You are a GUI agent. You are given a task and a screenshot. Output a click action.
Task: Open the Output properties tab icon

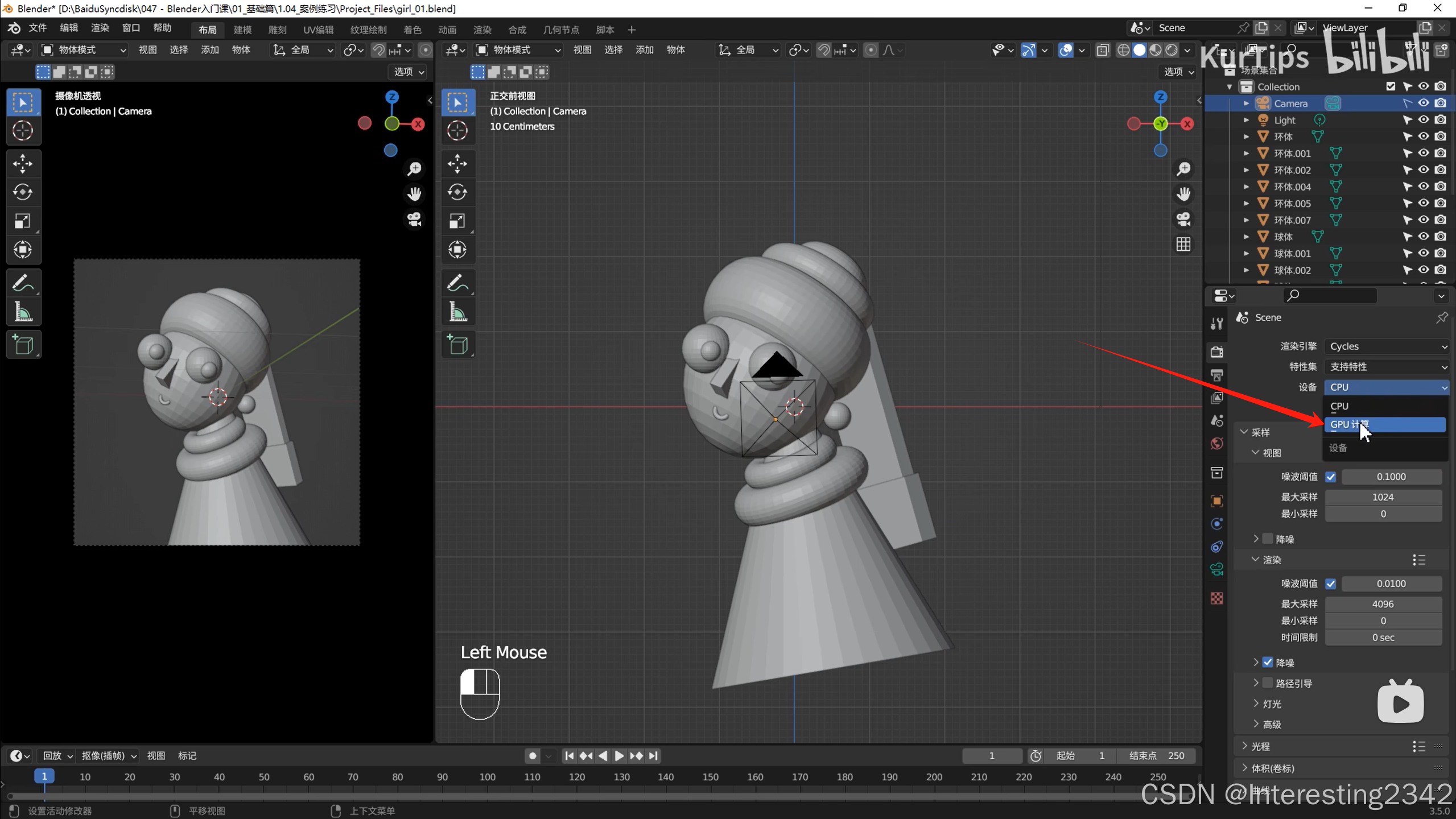click(1217, 375)
